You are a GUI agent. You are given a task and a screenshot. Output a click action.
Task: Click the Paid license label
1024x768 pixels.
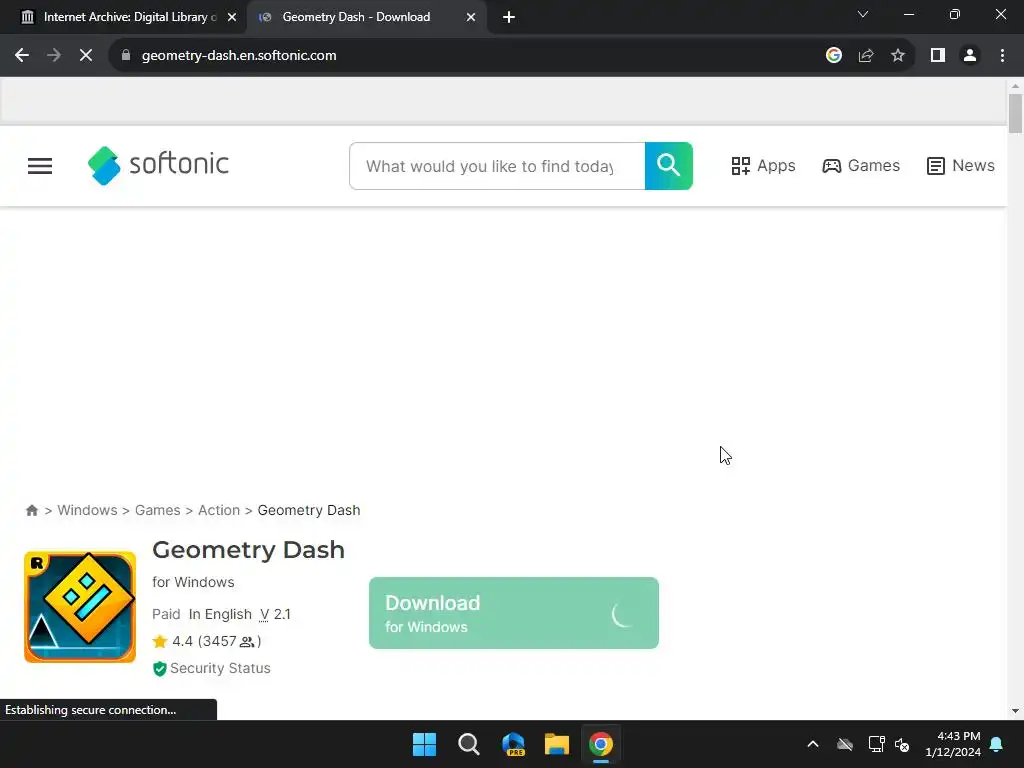coord(166,614)
